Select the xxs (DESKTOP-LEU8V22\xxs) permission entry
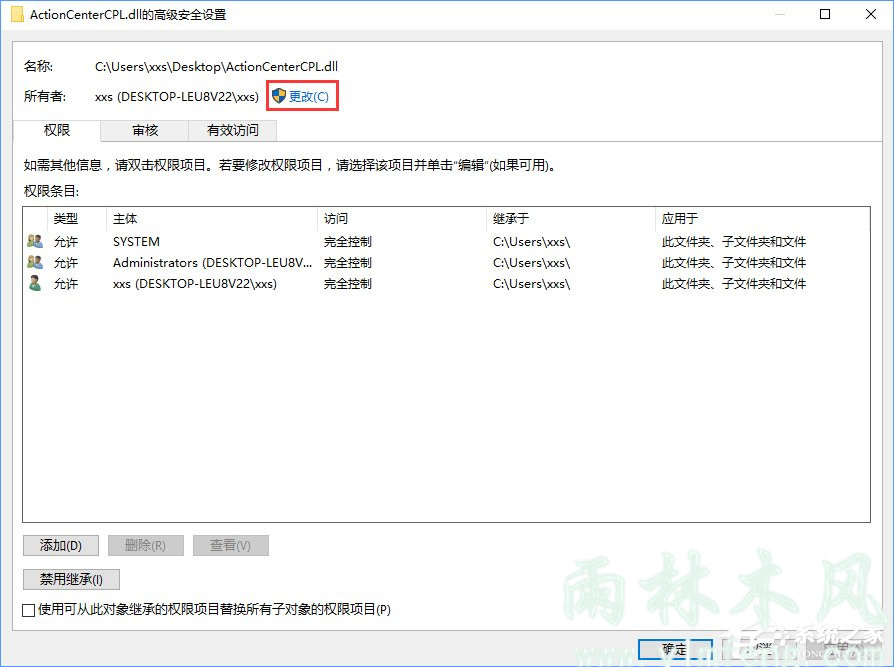The height and width of the screenshot is (667, 894). [x=194, y=284]
